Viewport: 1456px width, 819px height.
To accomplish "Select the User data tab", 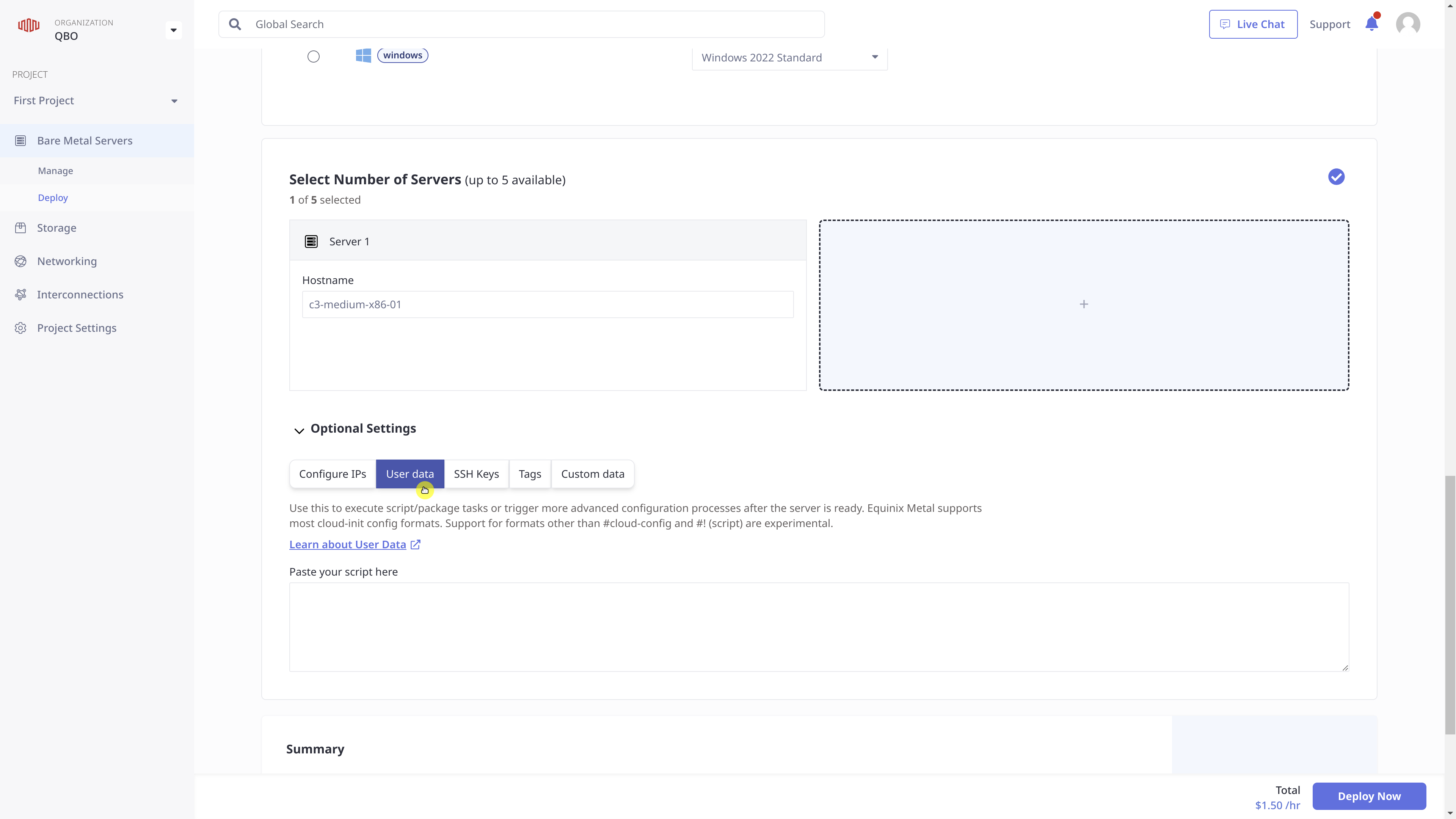I will click(x=410, y=474).
